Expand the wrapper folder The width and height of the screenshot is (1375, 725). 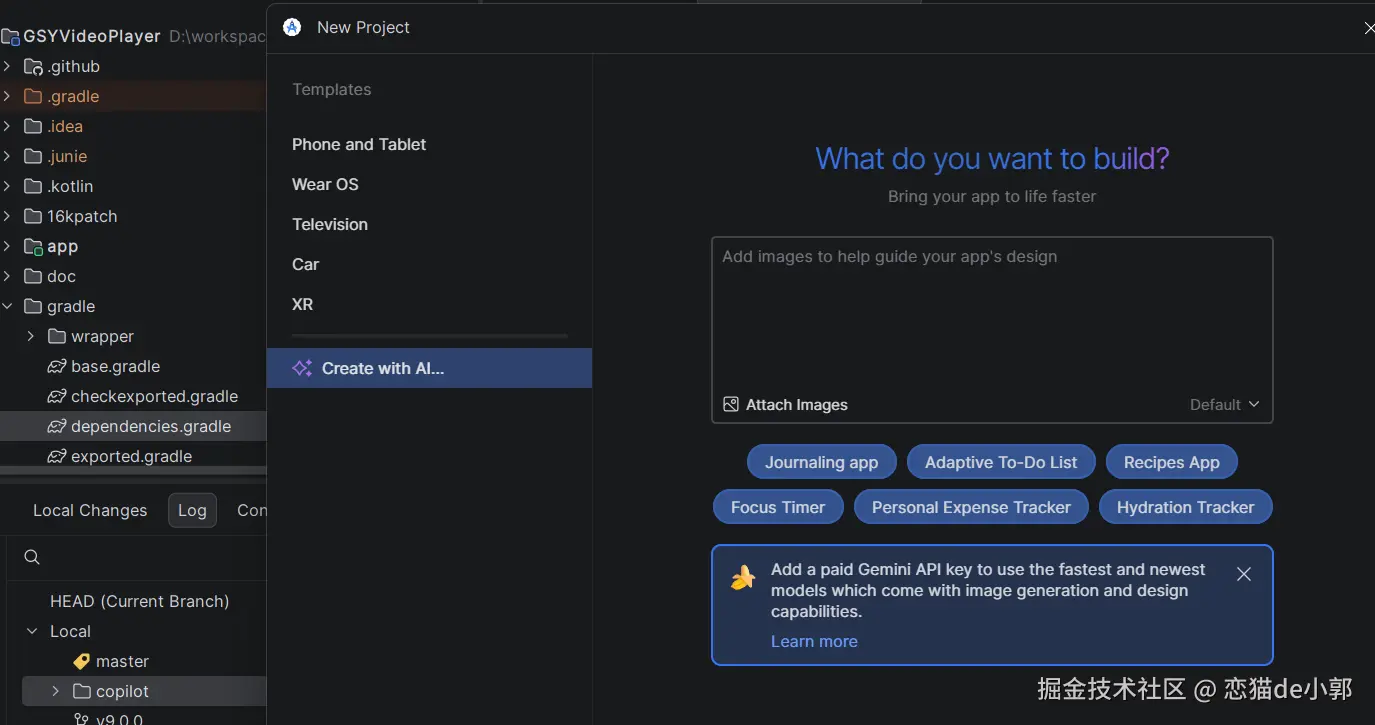[31, 336]
